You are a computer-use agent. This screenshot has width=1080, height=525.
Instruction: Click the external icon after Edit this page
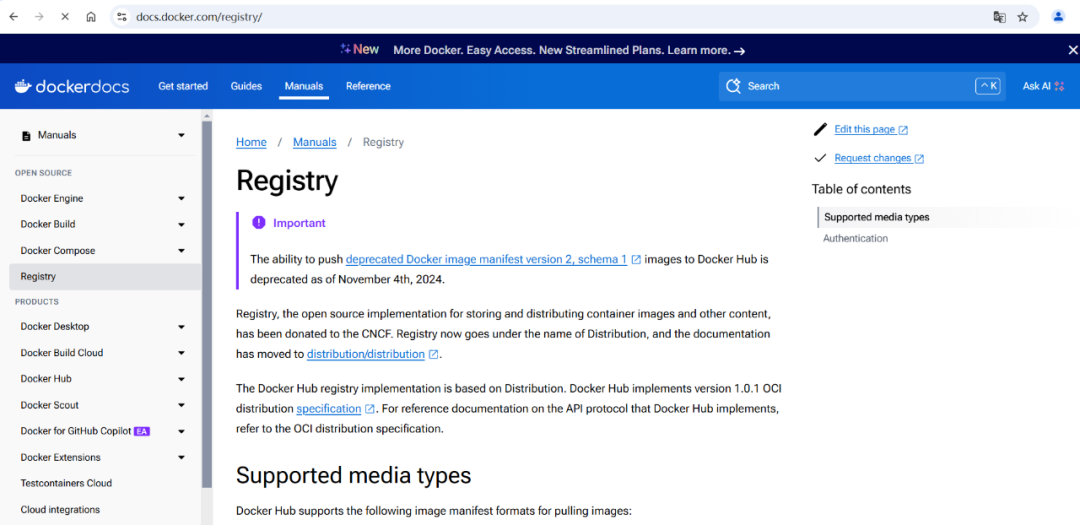click(x=903, y=130)
